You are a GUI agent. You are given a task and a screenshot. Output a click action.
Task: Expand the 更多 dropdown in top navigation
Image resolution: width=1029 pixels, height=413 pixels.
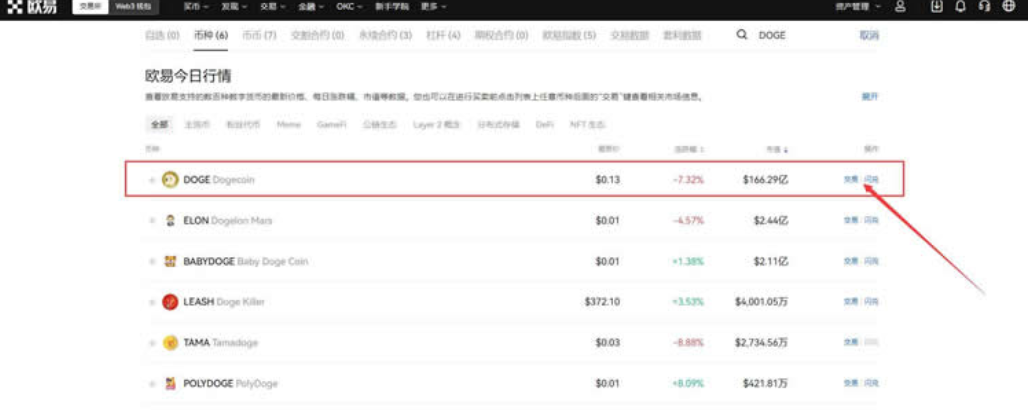[434, 7]
